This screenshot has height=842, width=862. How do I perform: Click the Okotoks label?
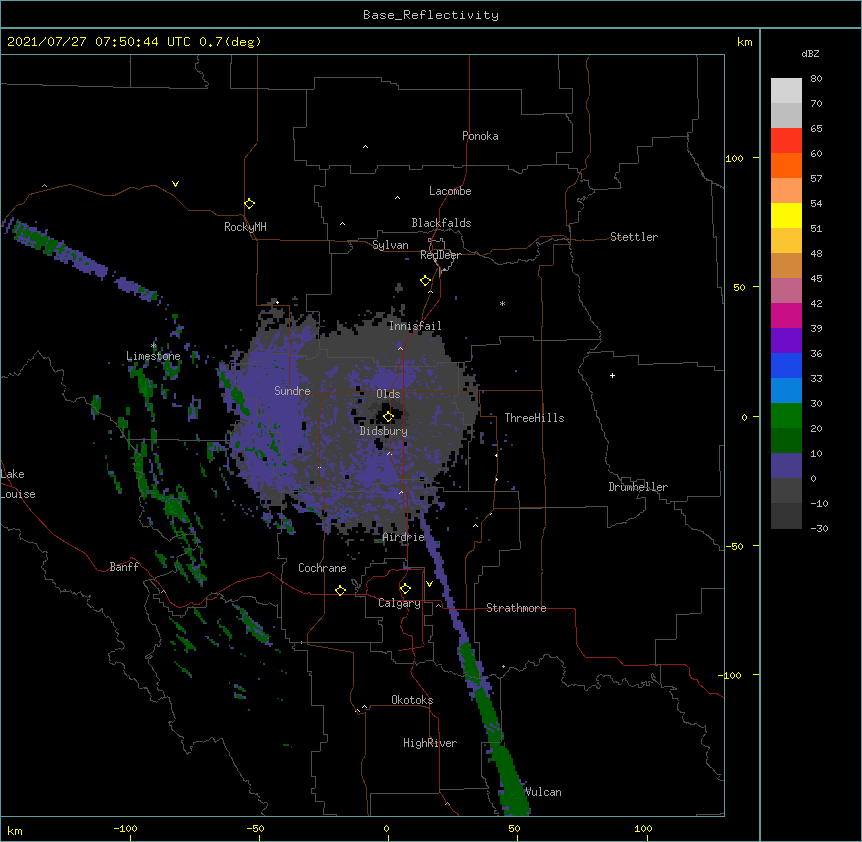tap(412, 700)
